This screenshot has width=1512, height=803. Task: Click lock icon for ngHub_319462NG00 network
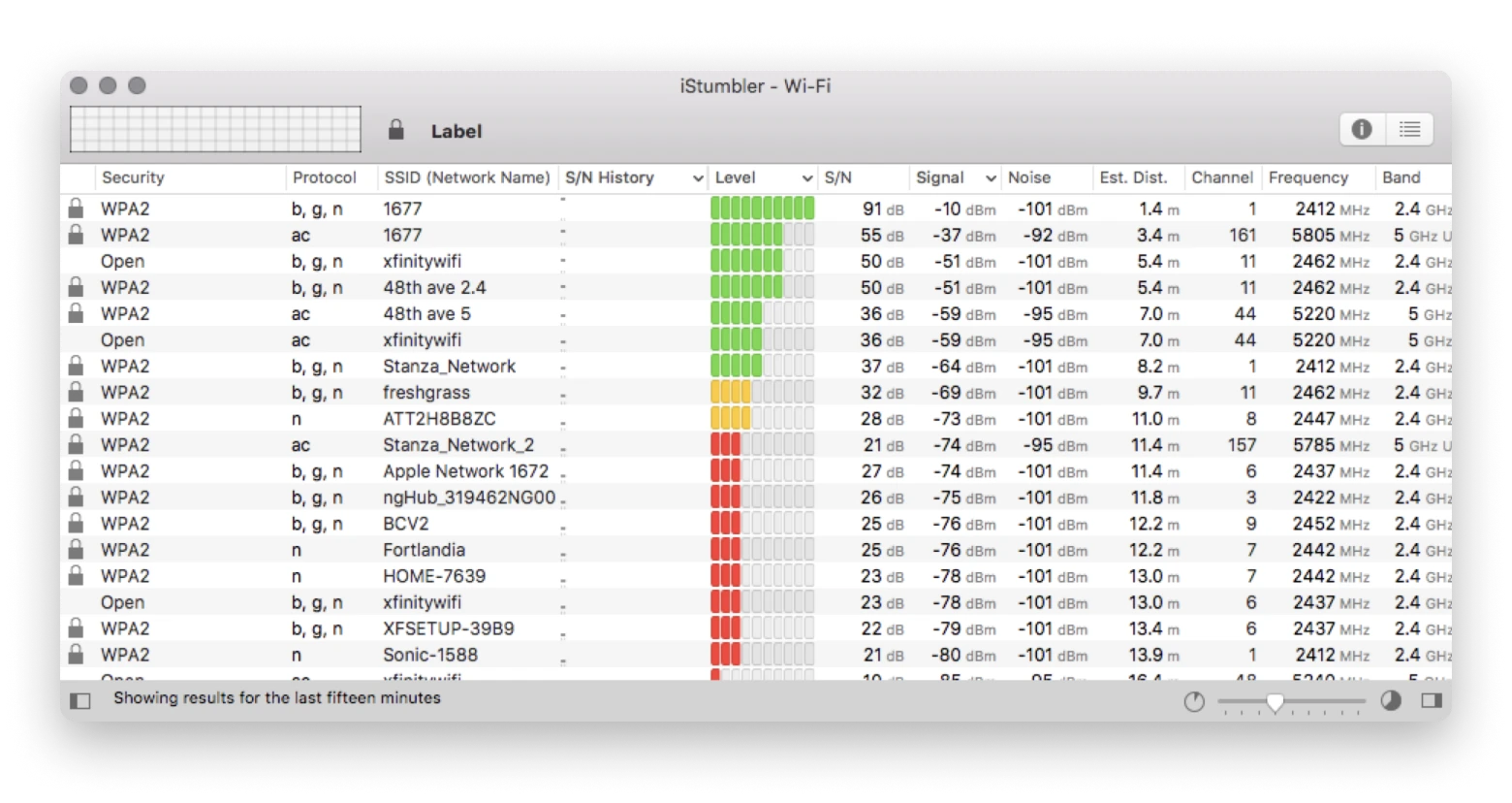(76, 496)
